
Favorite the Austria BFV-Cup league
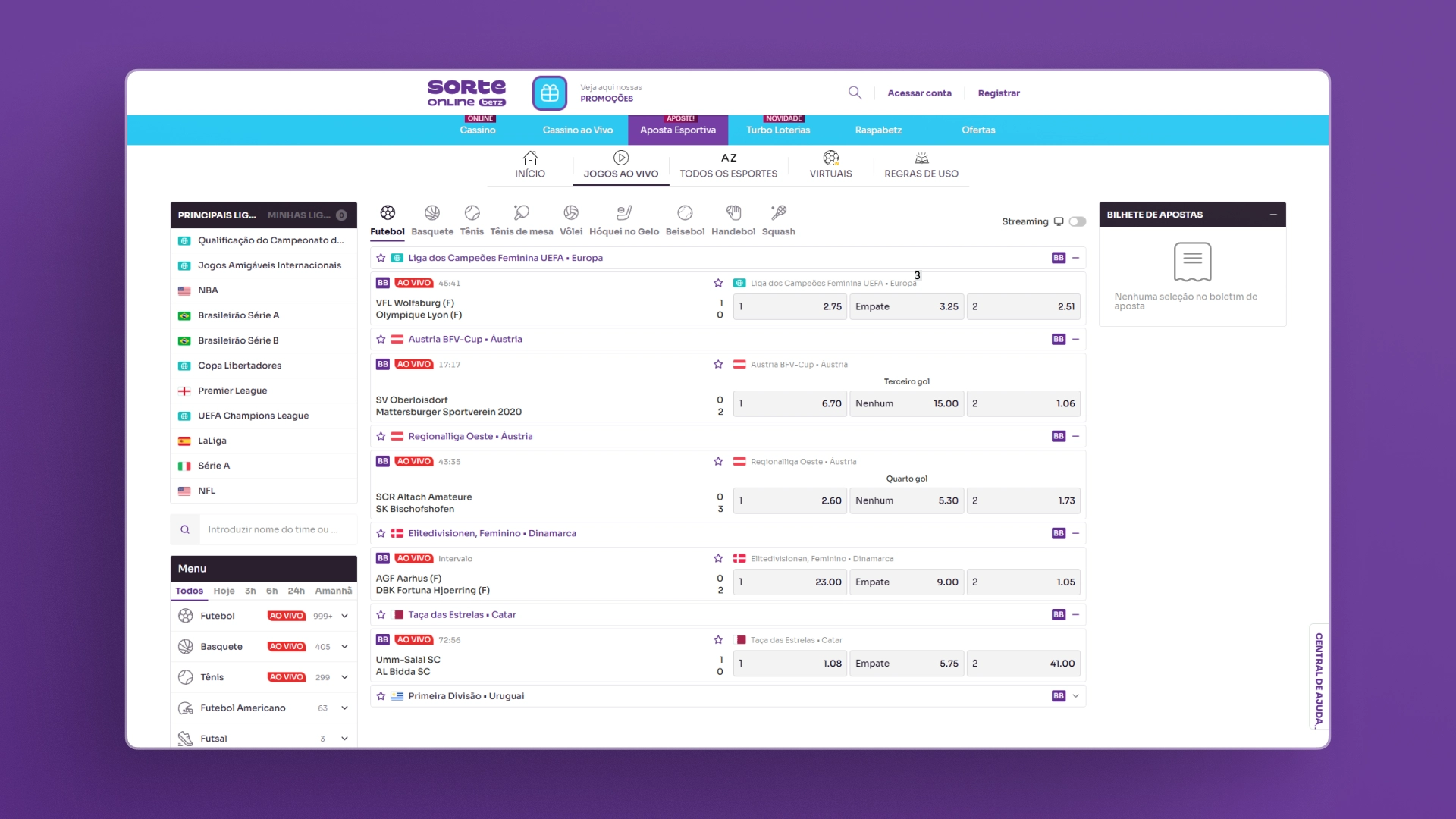click(381, 339)
